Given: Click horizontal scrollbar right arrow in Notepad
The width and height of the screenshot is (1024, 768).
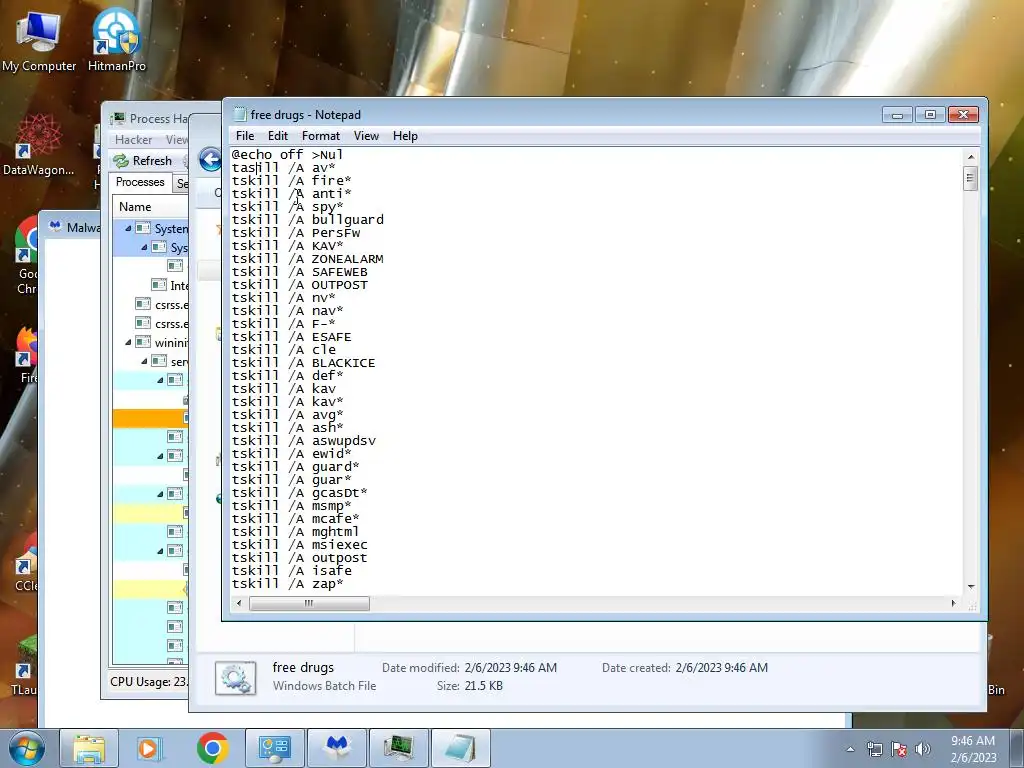Looking at the screenshot, I should click(x=953, y=603).
